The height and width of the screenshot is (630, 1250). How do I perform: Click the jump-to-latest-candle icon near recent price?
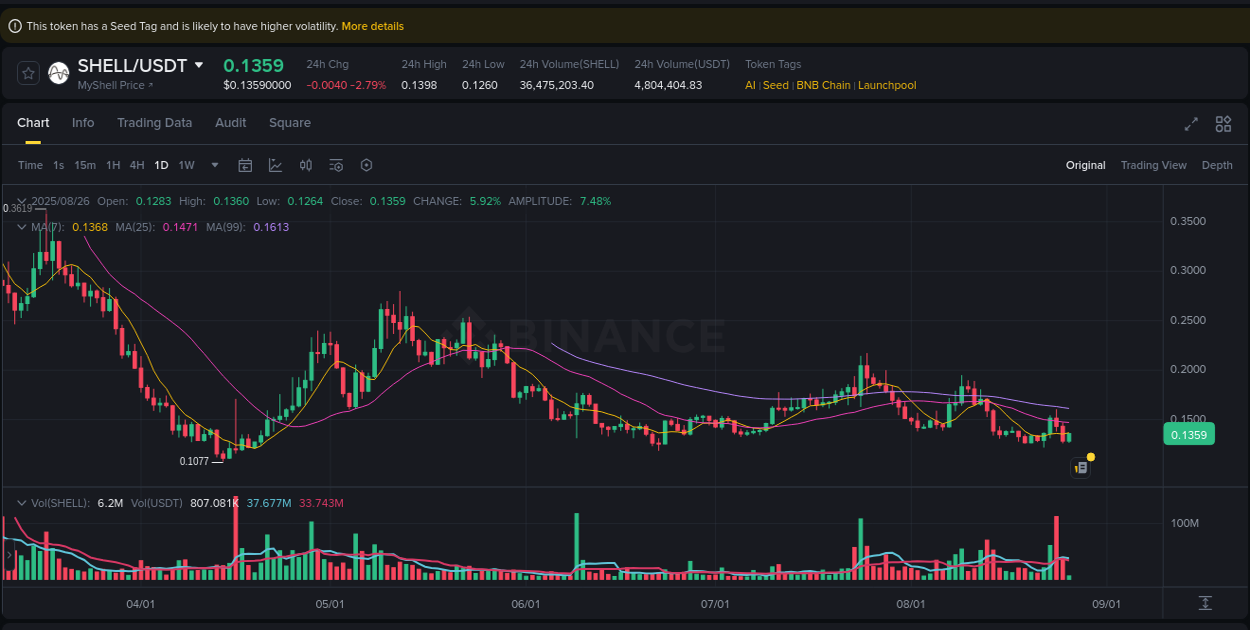point(1080,467)
